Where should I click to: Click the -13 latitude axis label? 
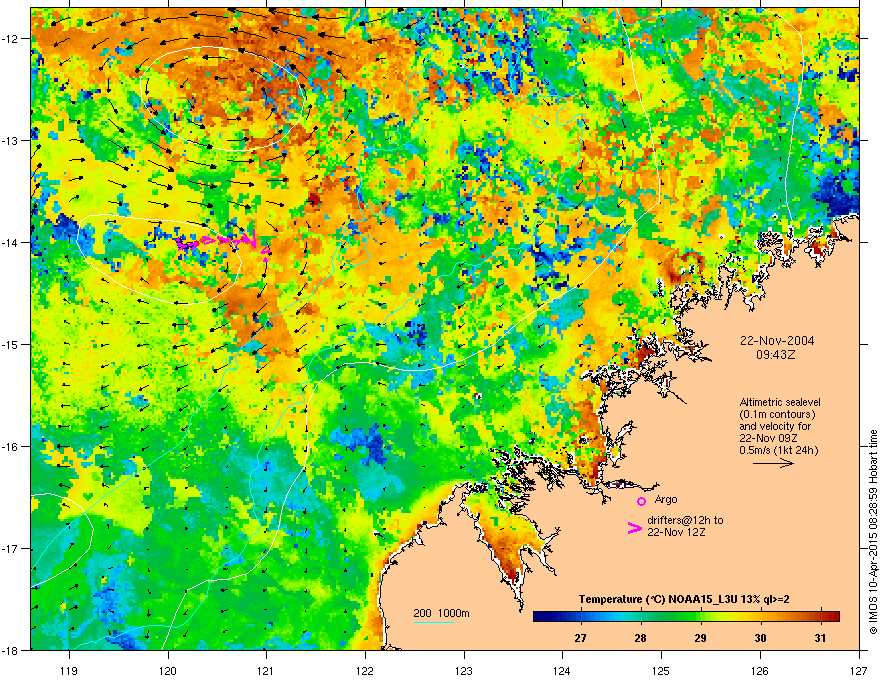tap(10, 141)
